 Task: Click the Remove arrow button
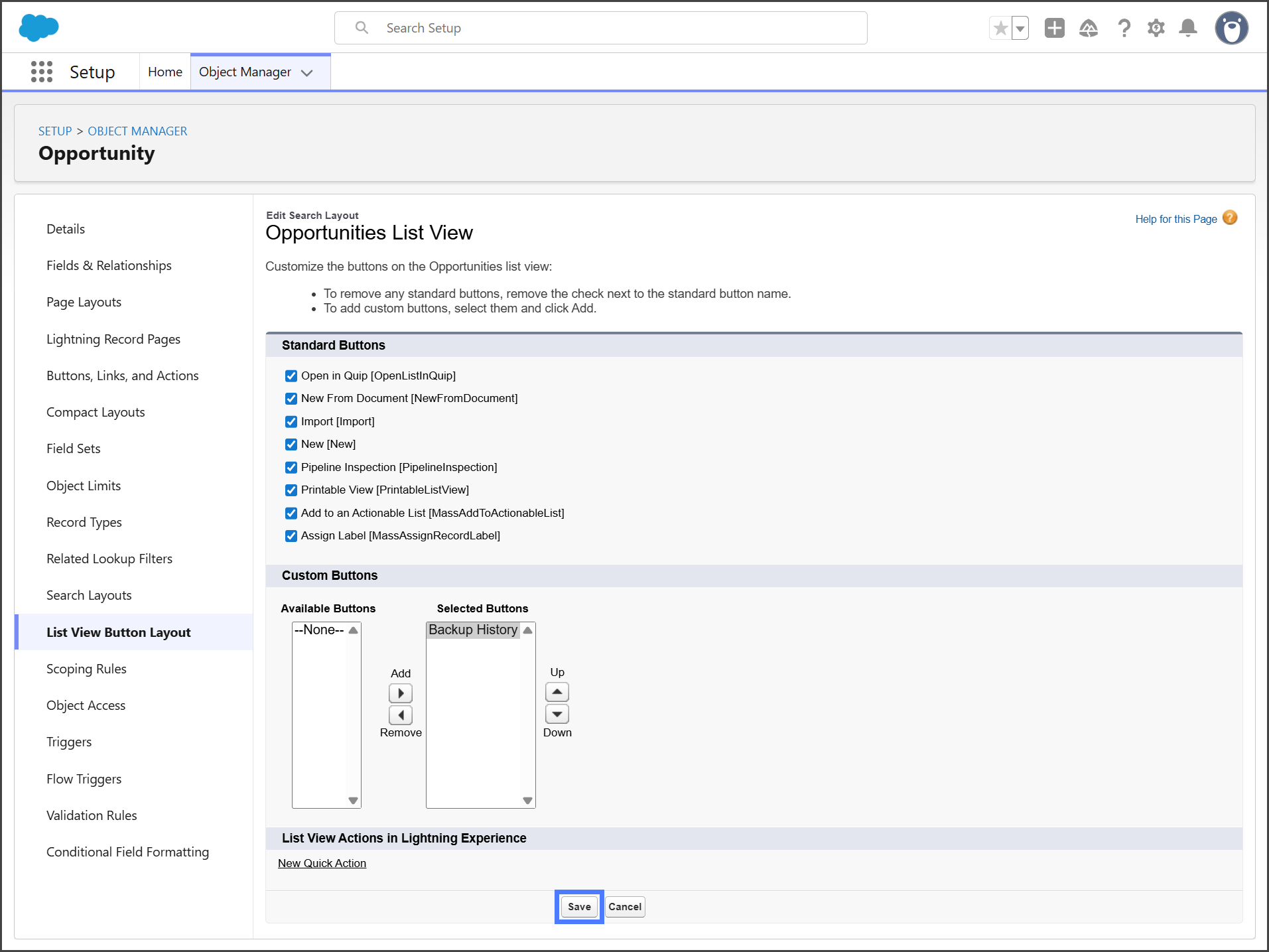[x=401, y=715]
